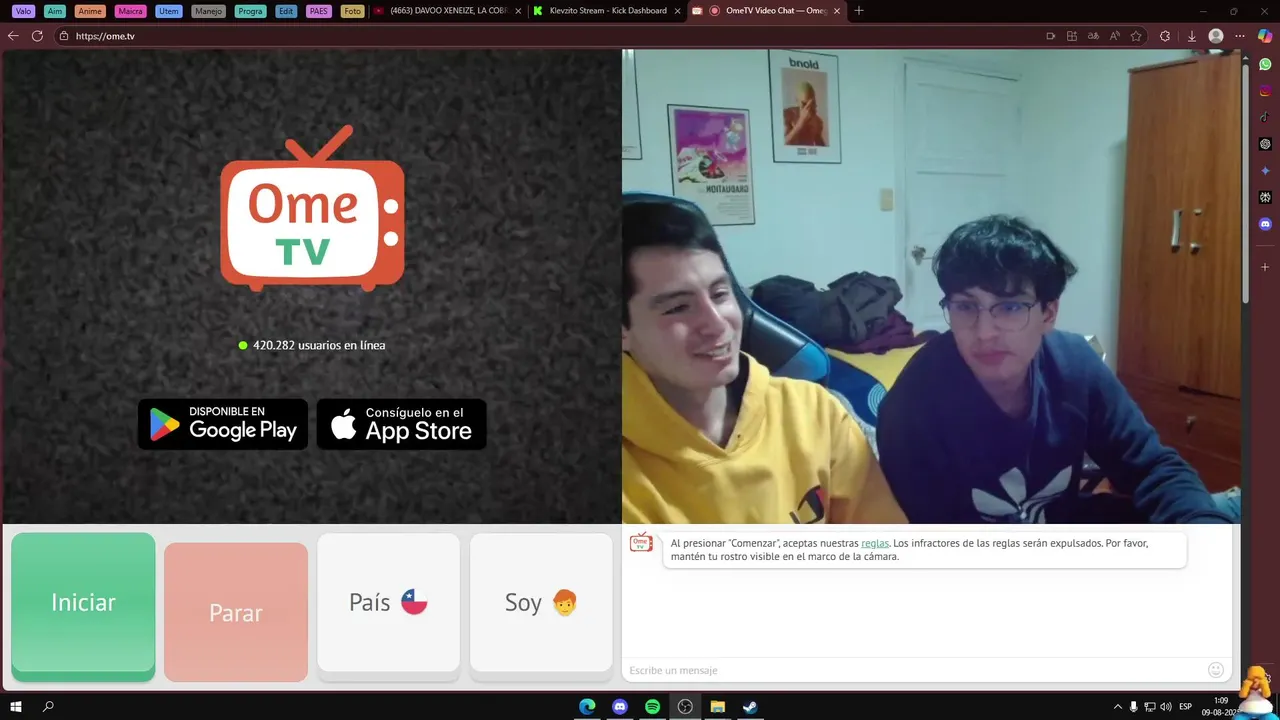Open a new browser tab
1280x720 pixels.
859,11
